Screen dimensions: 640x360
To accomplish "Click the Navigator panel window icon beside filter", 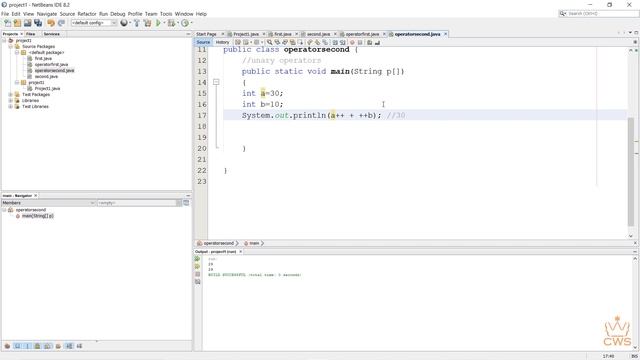I will coord(186,203).
